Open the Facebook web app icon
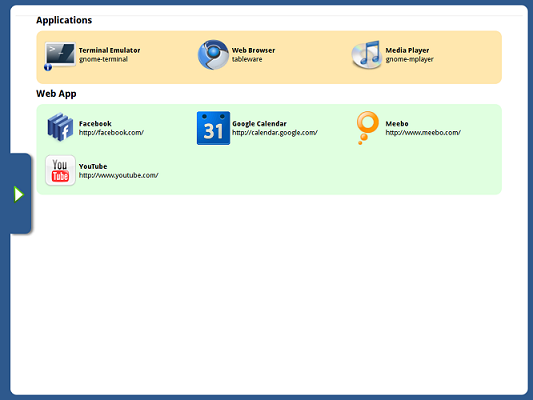Screen dimensions: 533x400 60,127
